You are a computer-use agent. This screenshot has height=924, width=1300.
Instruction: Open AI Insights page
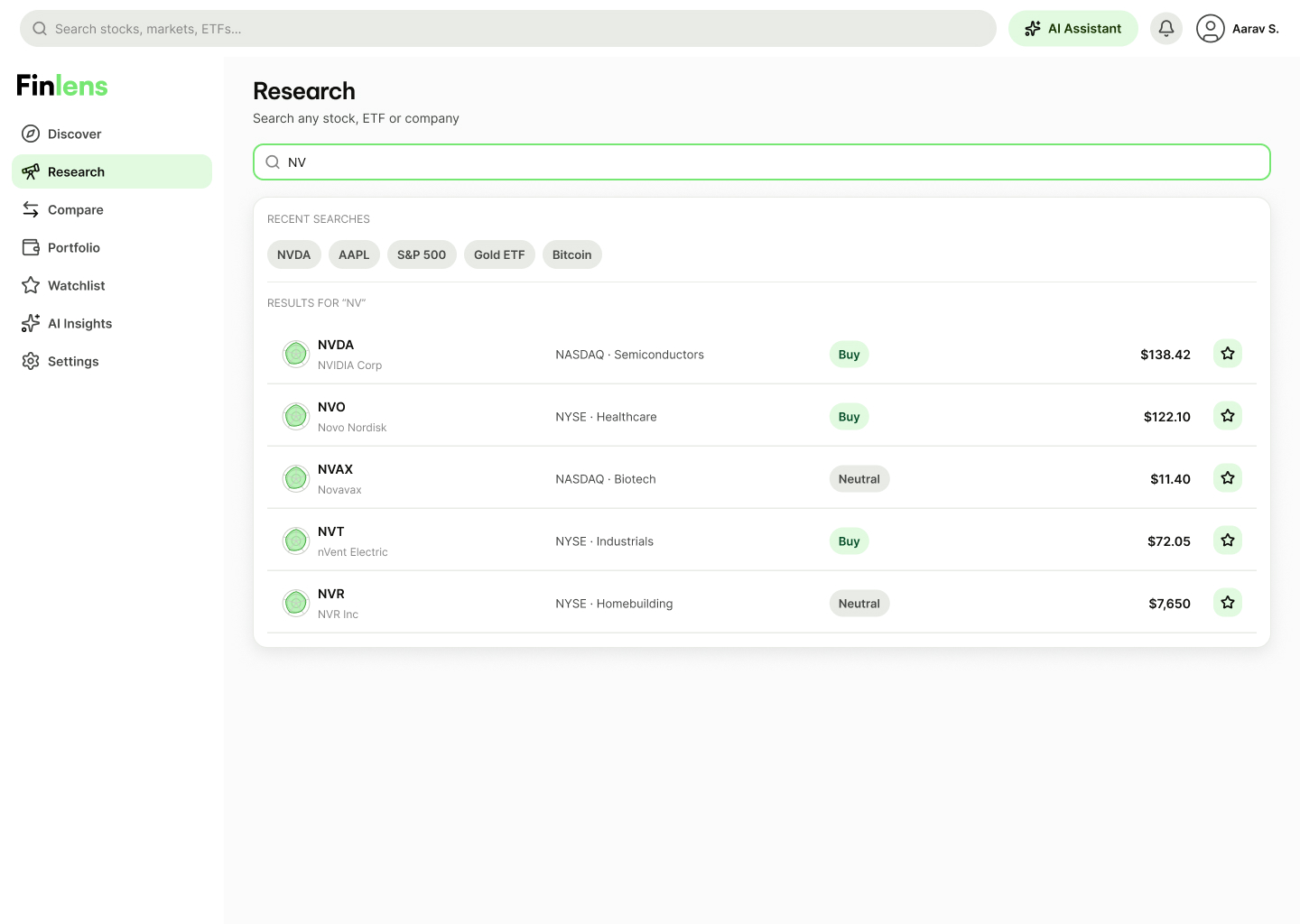tap(112, 323)
